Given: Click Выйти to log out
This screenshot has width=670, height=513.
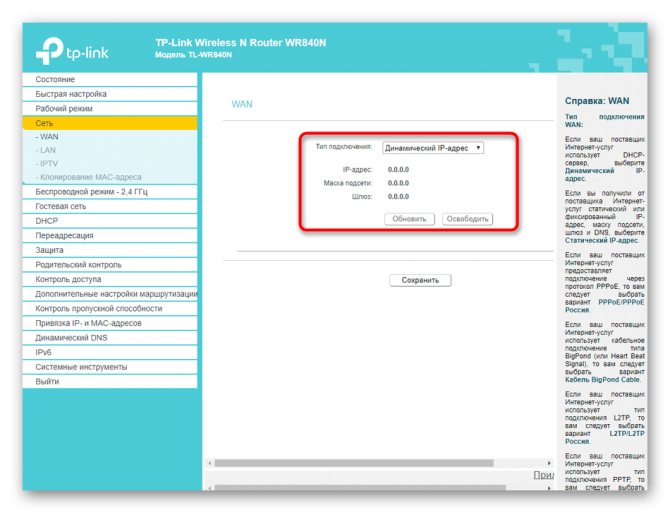Looking at the screenshot, I should (110, 381).
